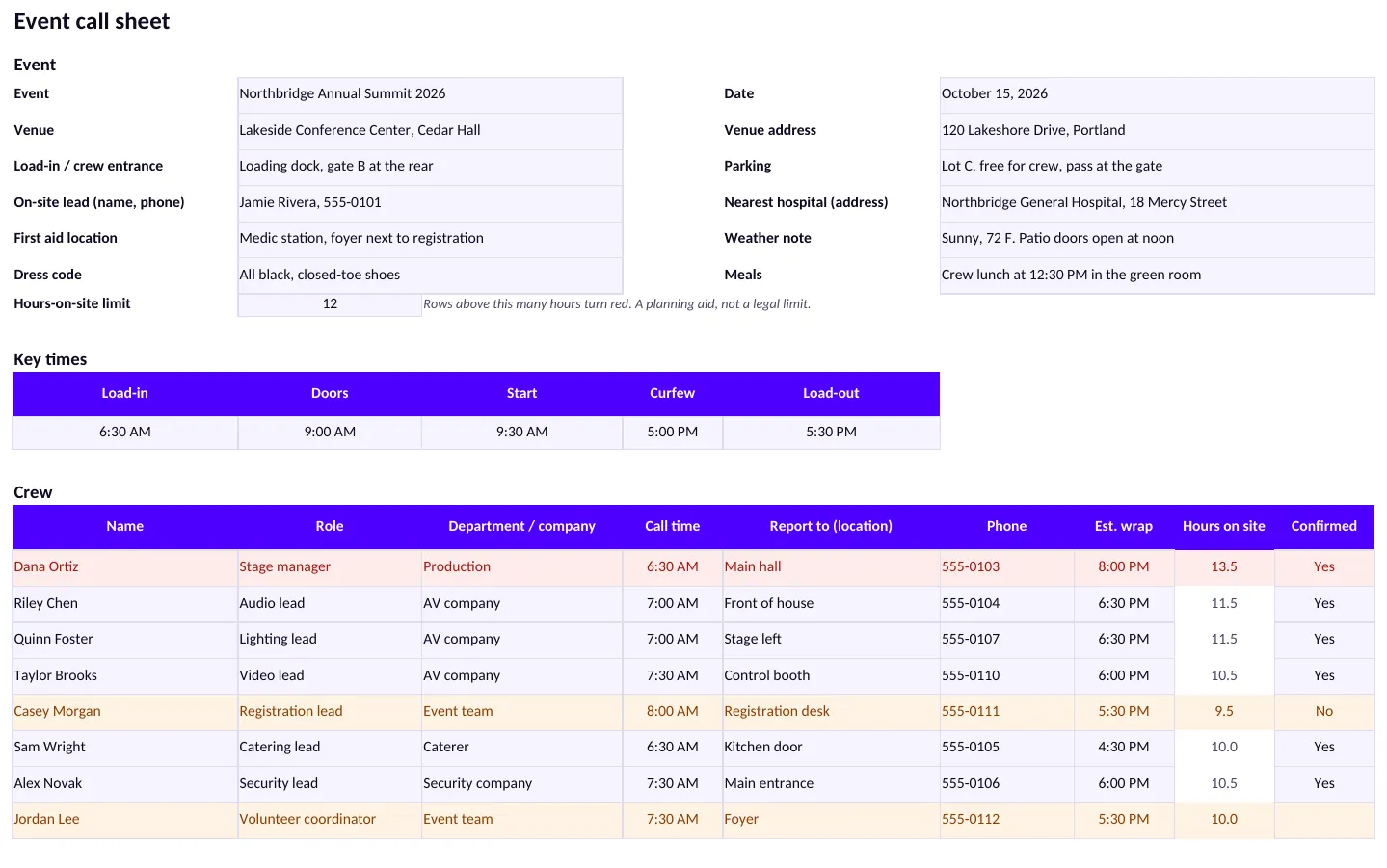The width and height of the screenshot is (1387, 868).
Task: Select the Role column header
Action: coord(330,527)
